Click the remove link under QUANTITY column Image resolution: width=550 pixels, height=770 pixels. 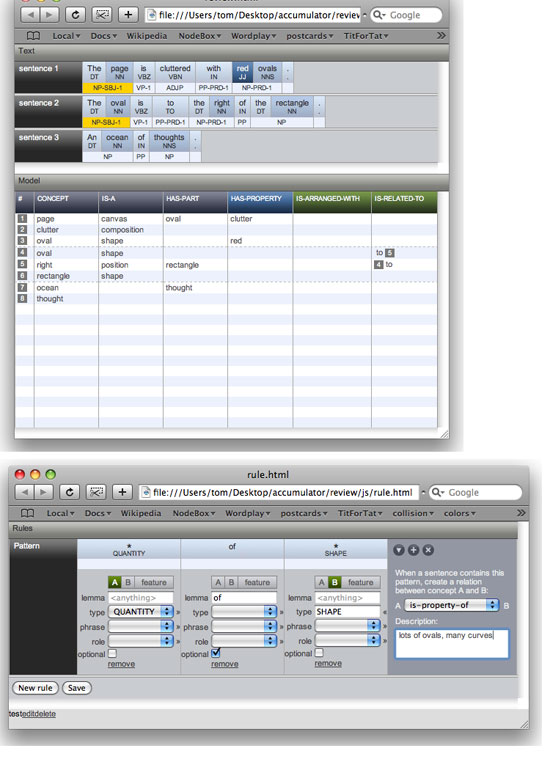121,664
